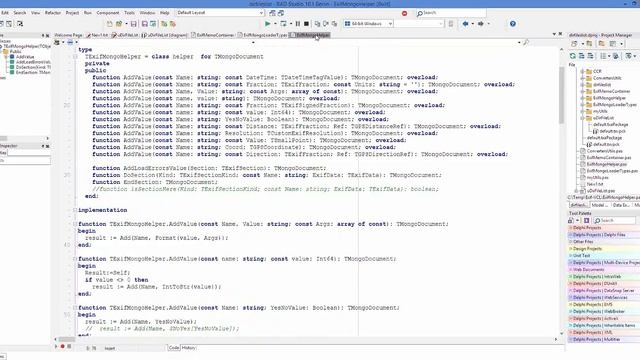The height and width of the screenshot is (360, 640).
Task: Click the editor vertical scrollbar
Action: 561,192
